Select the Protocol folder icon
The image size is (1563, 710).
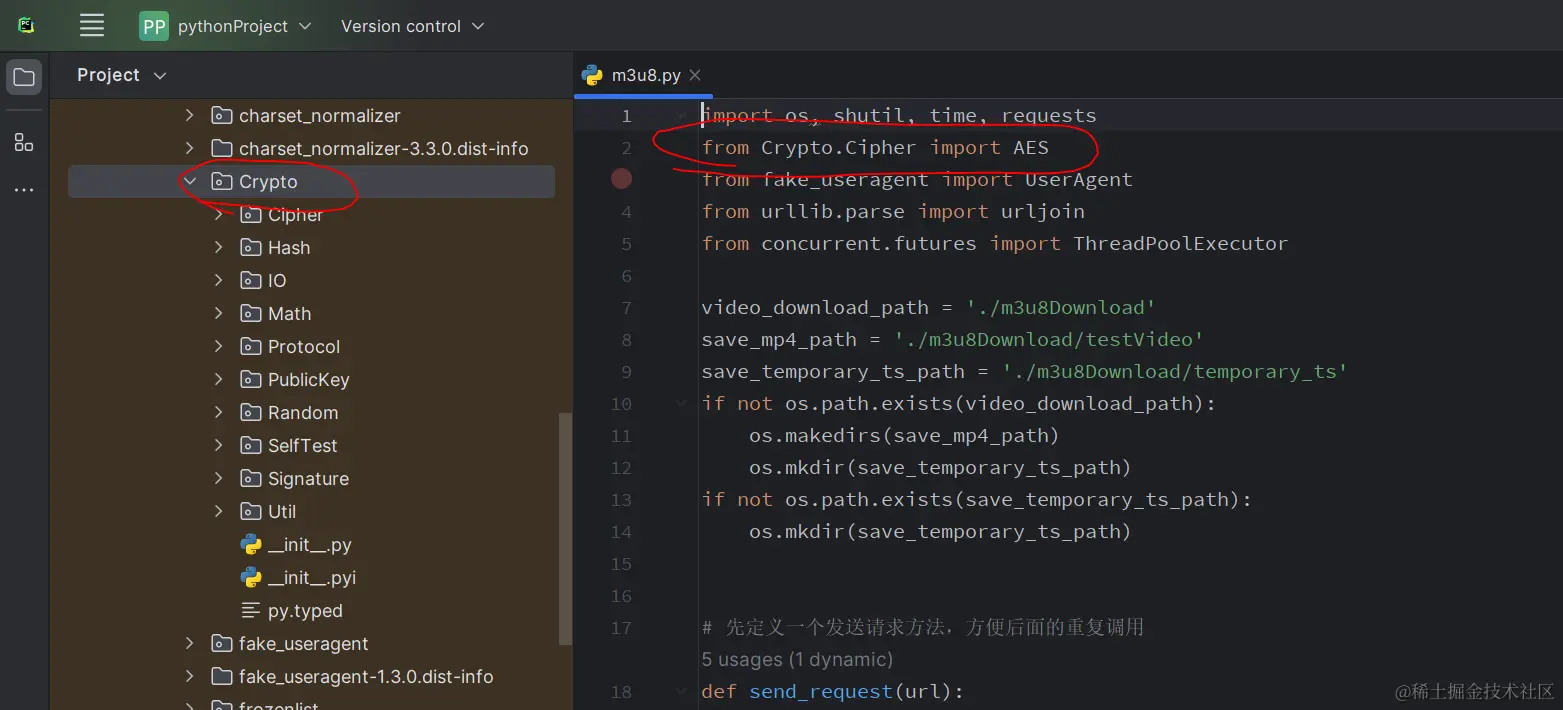[x=251, y=347]
